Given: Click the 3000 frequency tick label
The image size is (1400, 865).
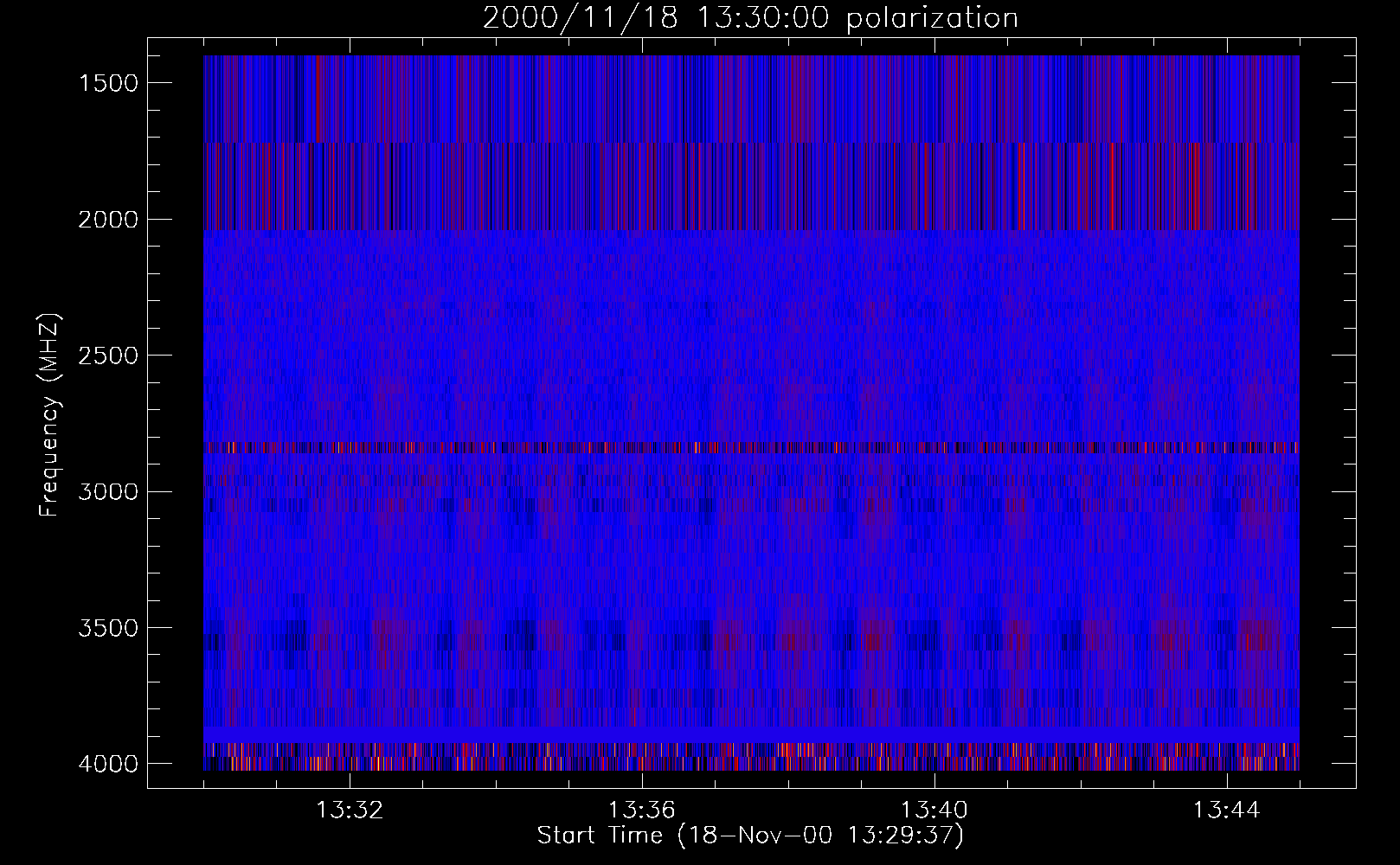Looking at the screenshot, I should [108, 492].
